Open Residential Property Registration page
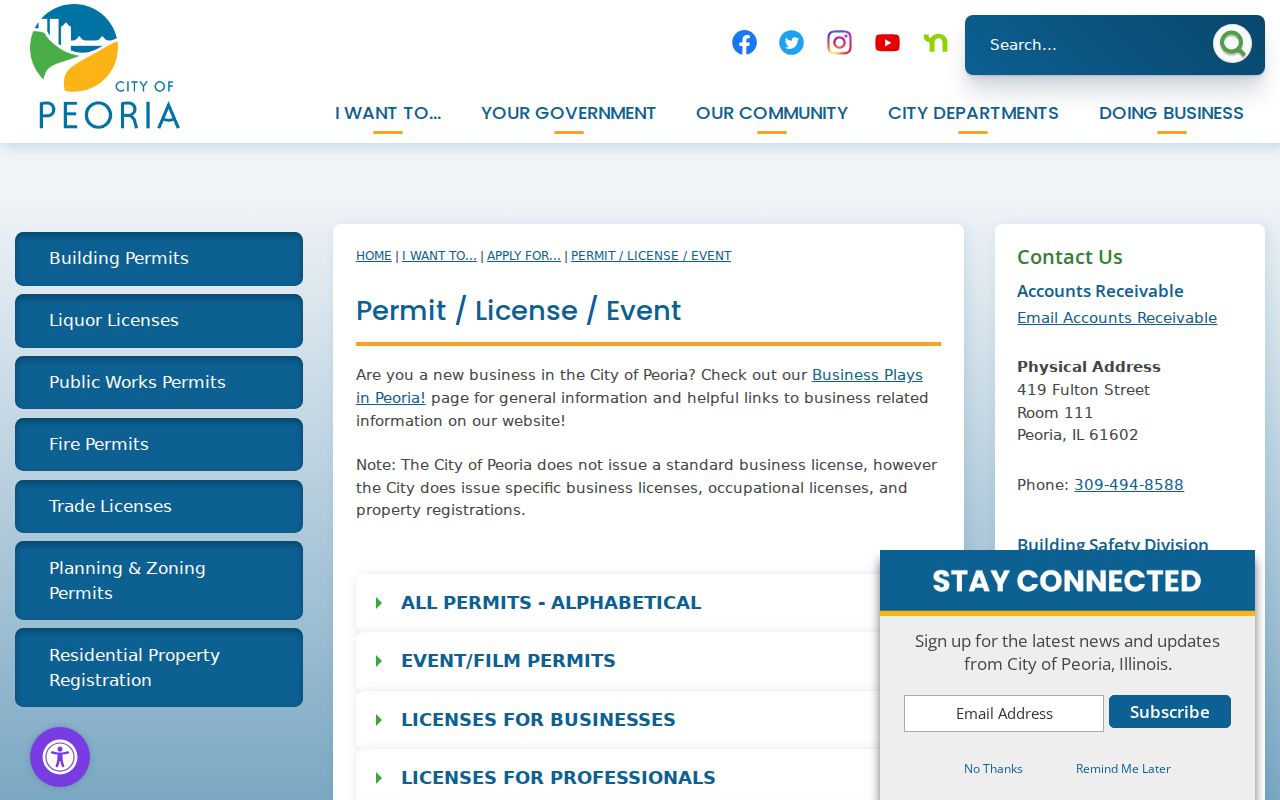The width and height of the screenshot is (1280, 800). click(159, 667)
